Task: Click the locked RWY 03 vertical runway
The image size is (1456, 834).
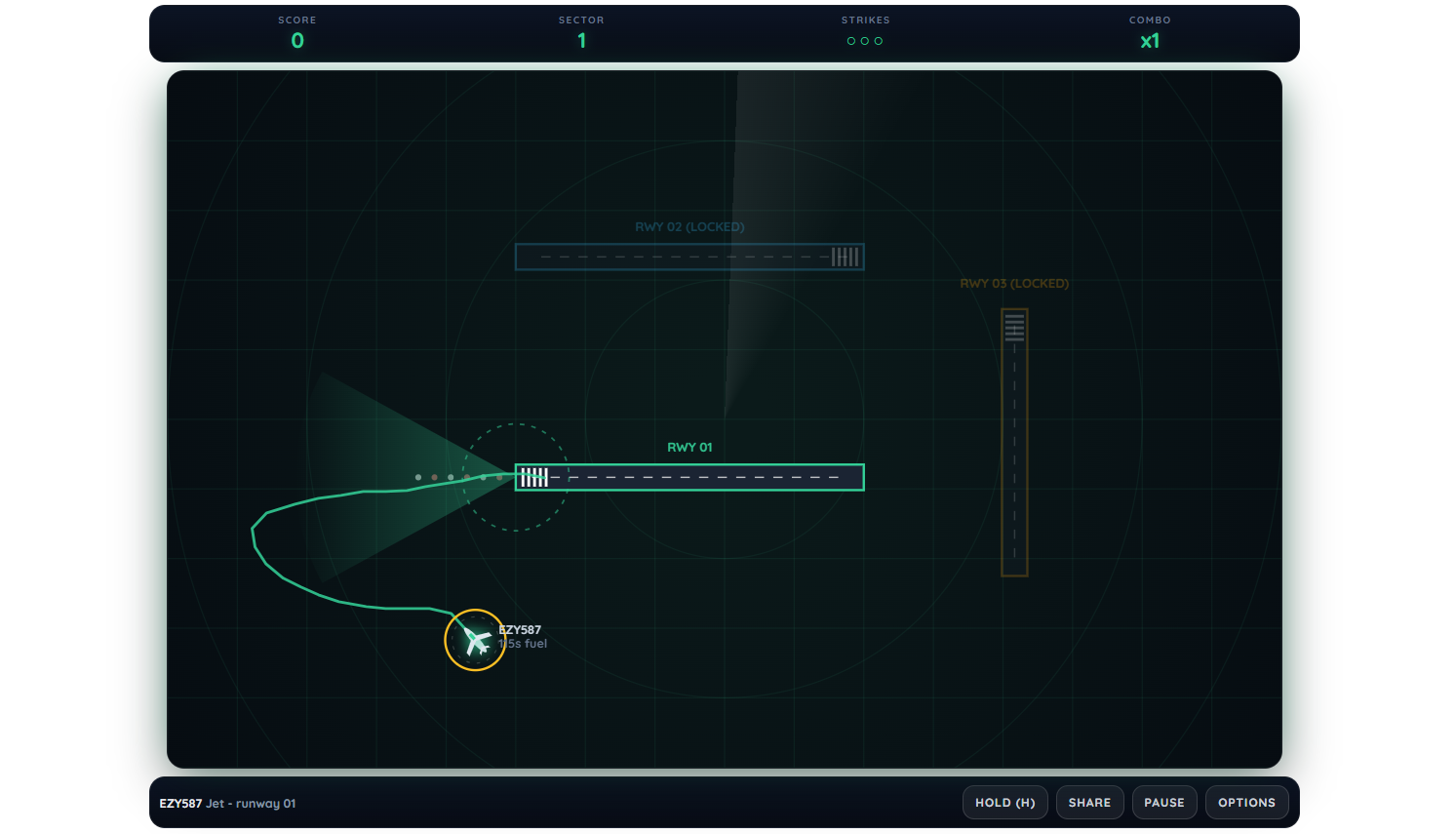Action: point(1014,442)
